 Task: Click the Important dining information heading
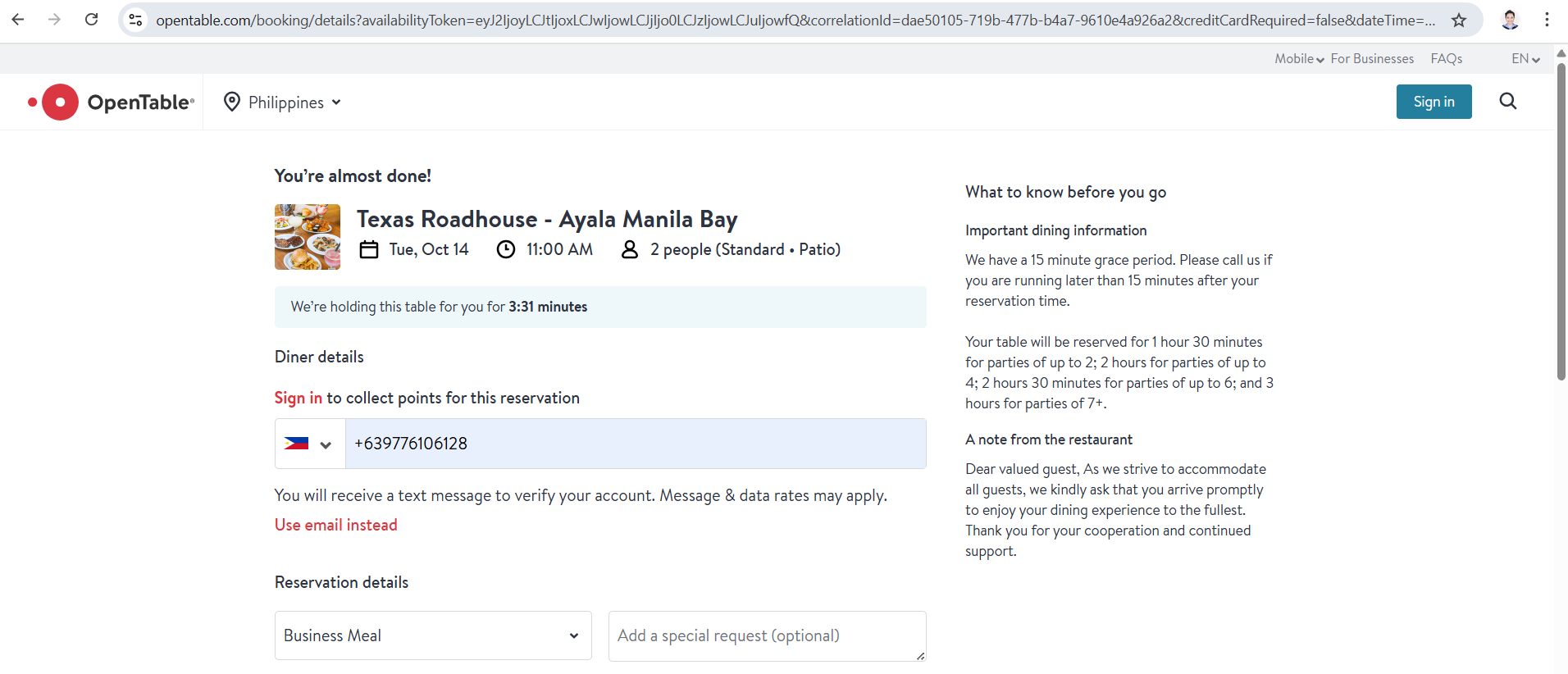point(1055,230)
